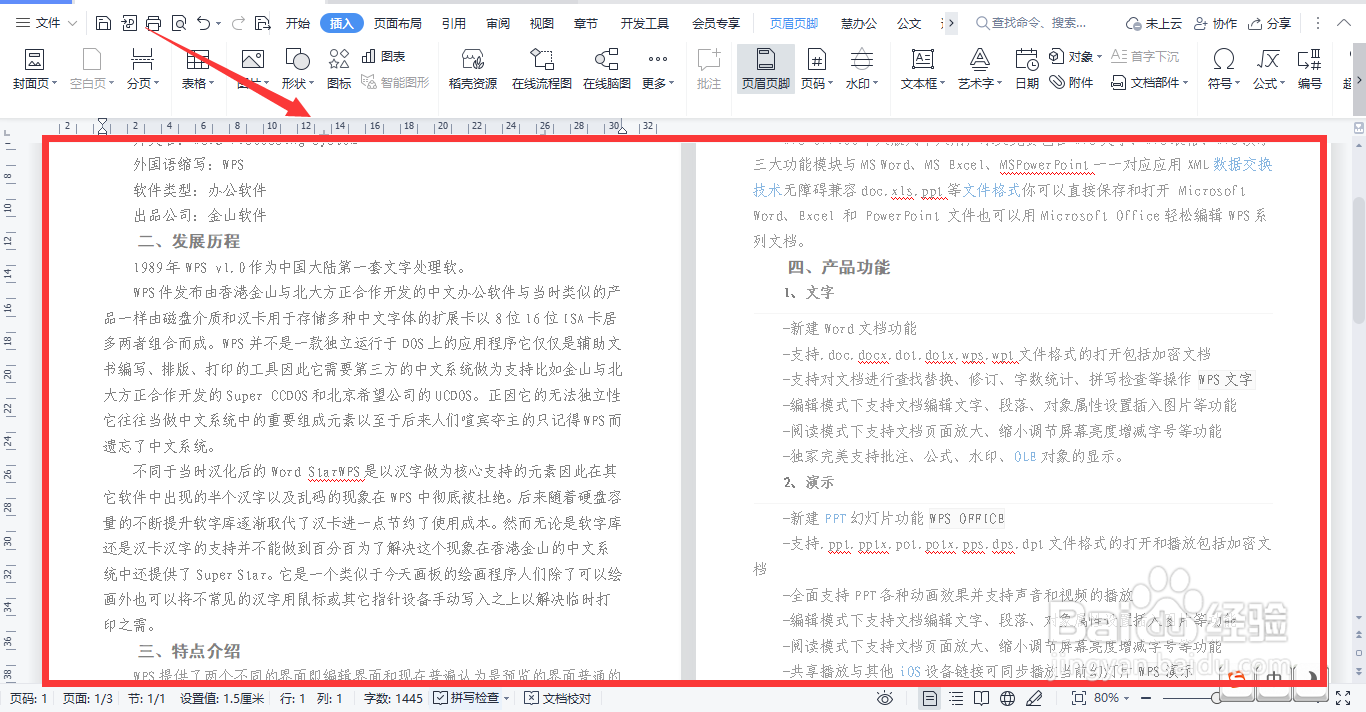Insert a Chart (图表)
This screenshot has height=712, width=1366.
click(384, 57)
